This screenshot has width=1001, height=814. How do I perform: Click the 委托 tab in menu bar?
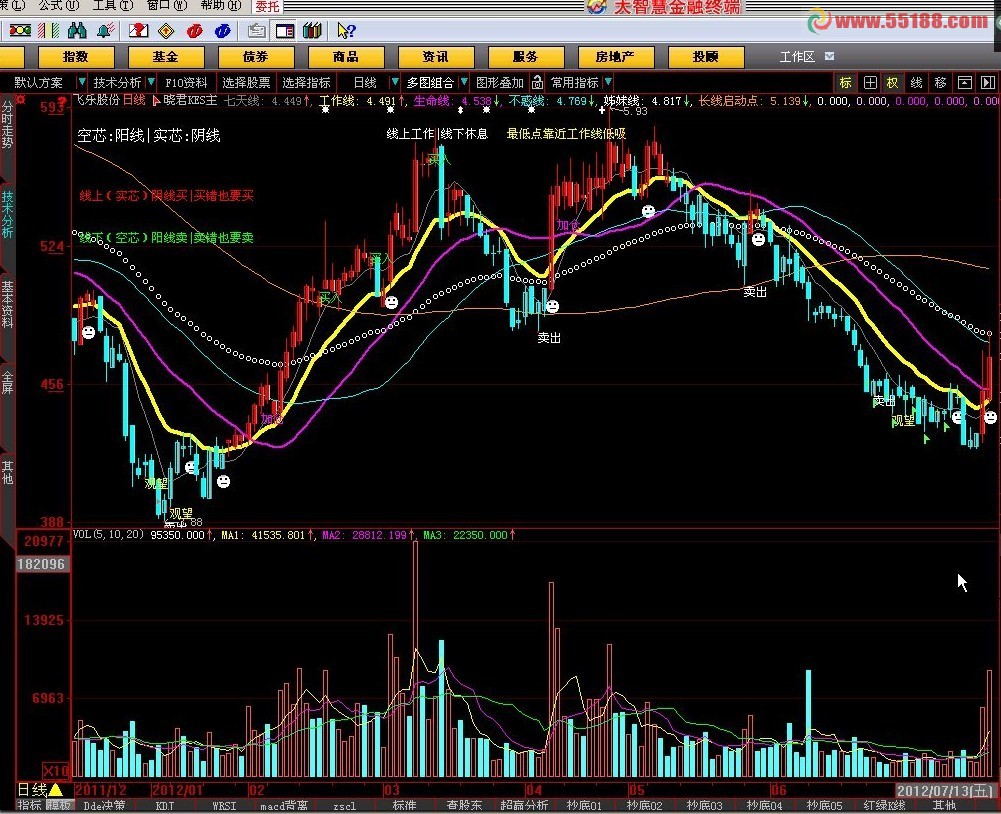point(267,6)
